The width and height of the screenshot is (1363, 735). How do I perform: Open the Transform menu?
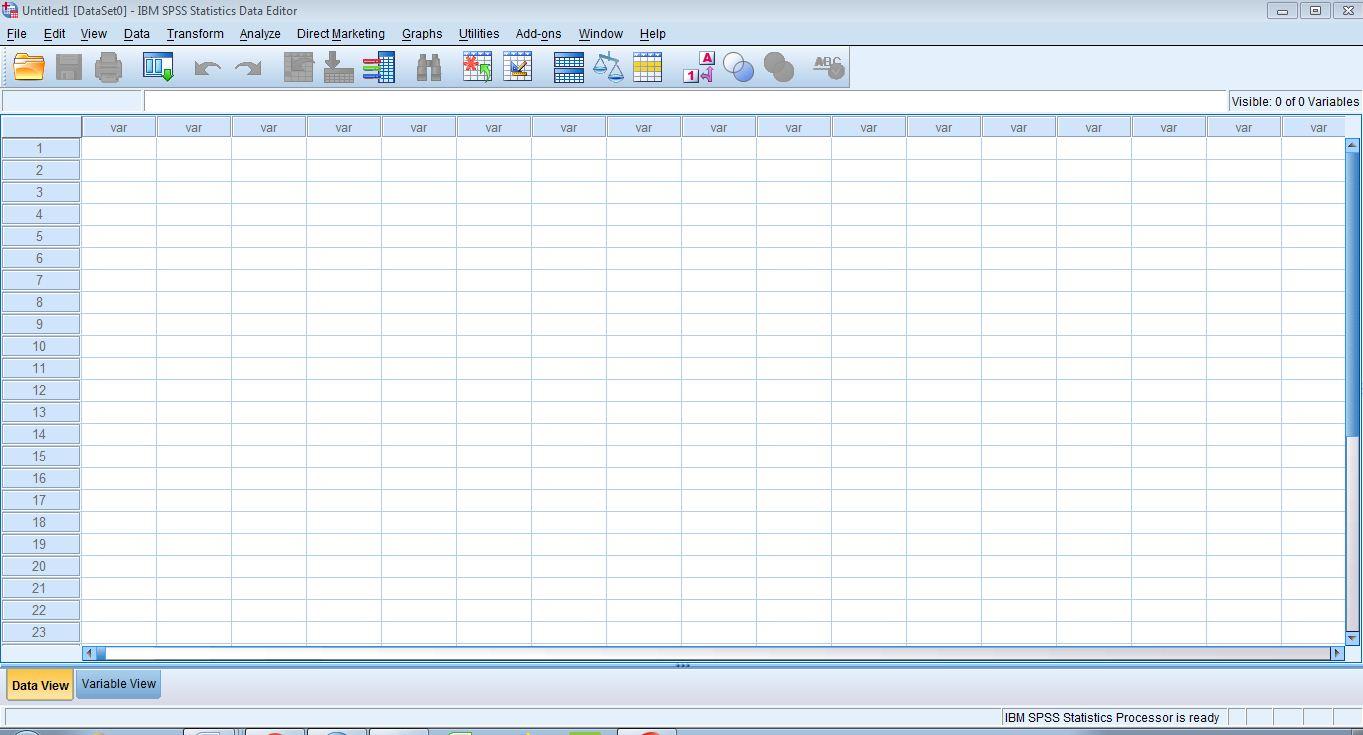coord(194,33)
